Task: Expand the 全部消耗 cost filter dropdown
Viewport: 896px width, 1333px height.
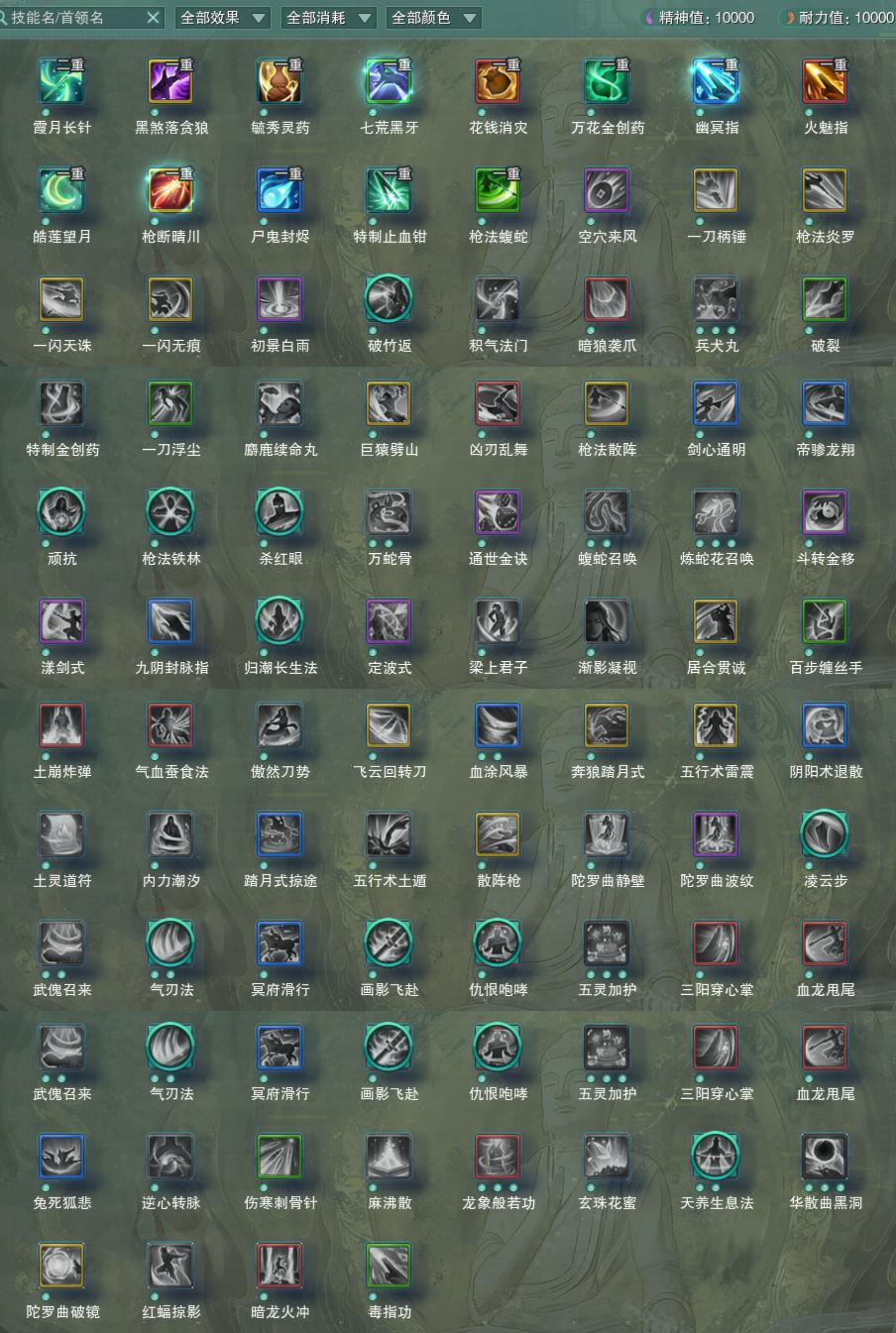Action: [x=328, y=18]
